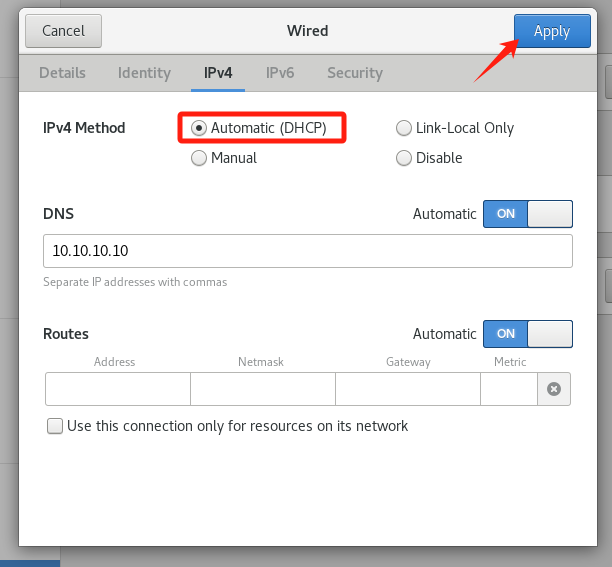Image resolution: width=612 pixels, height=567 pixels.
Task: Open the Security tab
Action: pyautogui.click(x=354, y=73)
